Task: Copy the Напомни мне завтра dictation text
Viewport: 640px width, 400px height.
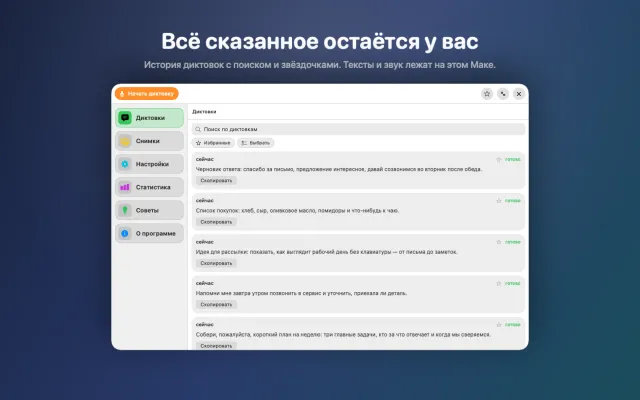Action: click(x=216, y=304)
